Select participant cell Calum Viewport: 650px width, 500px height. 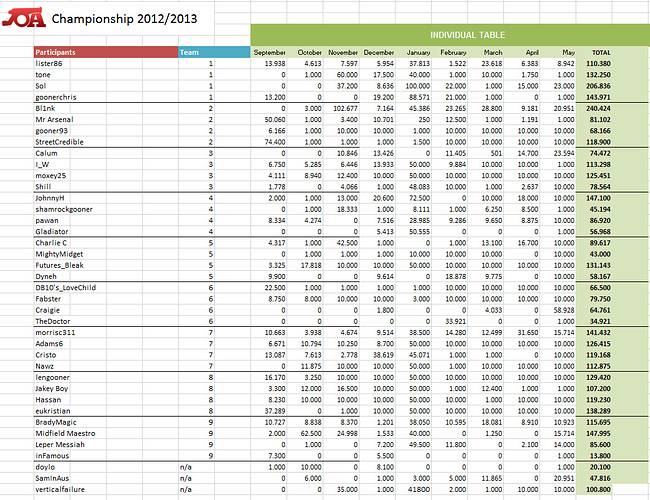tap(46, 153)
